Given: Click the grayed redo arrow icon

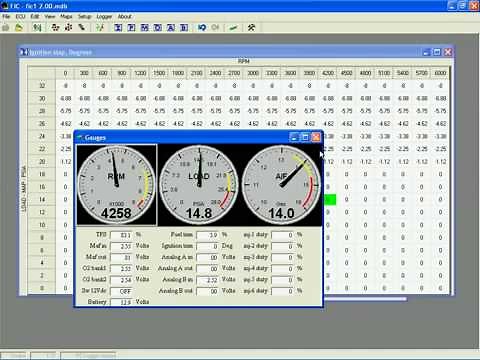Looking at the screenshot, I should (x=215, y=28).
